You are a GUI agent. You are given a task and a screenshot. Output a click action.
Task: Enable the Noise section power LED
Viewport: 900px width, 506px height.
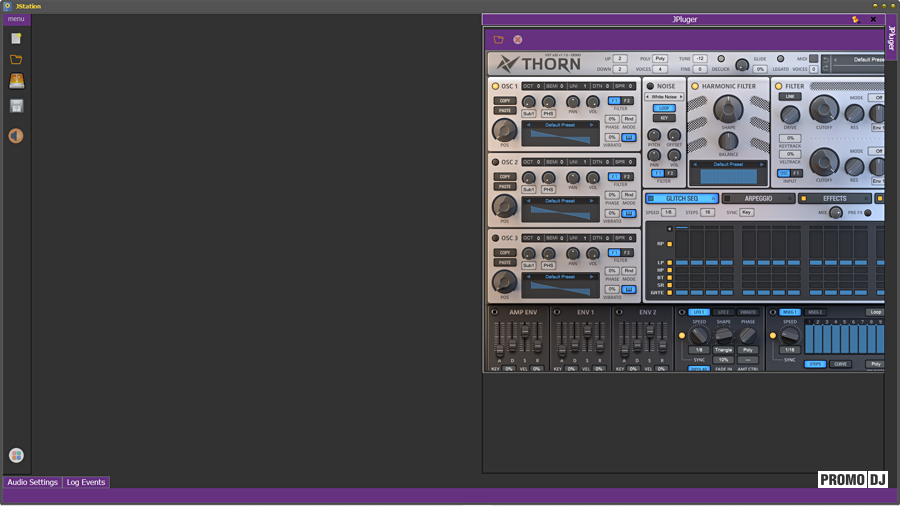pyautogui.click(x=650, y=86)
